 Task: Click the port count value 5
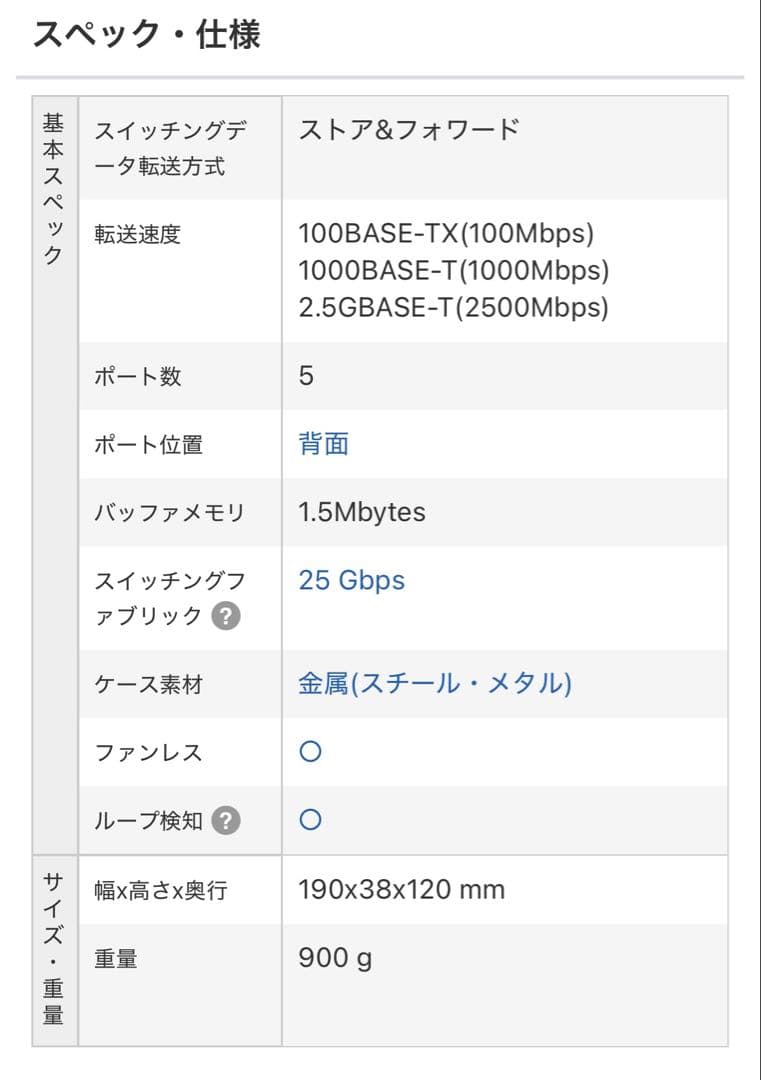(305, 375)
